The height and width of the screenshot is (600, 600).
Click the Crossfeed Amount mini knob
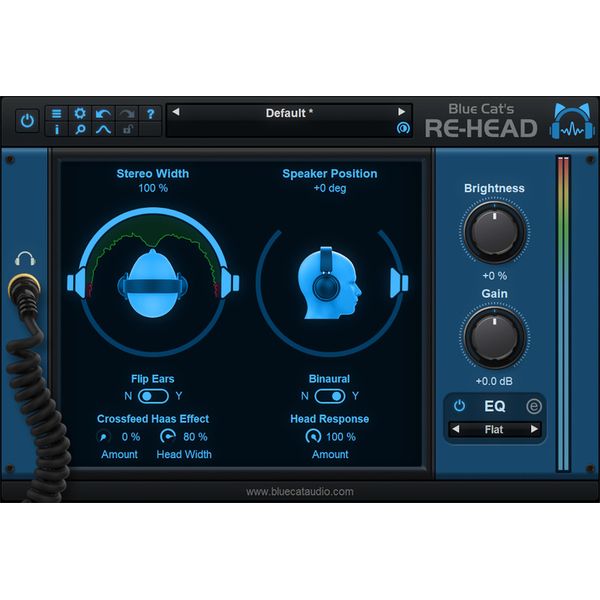pos(104,437)
